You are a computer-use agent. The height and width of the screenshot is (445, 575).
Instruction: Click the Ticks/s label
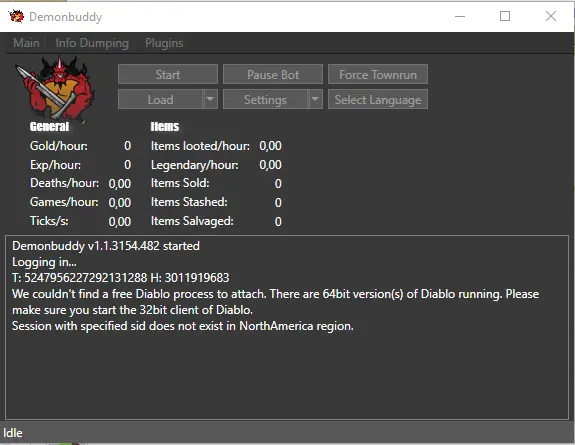point(49,221)
